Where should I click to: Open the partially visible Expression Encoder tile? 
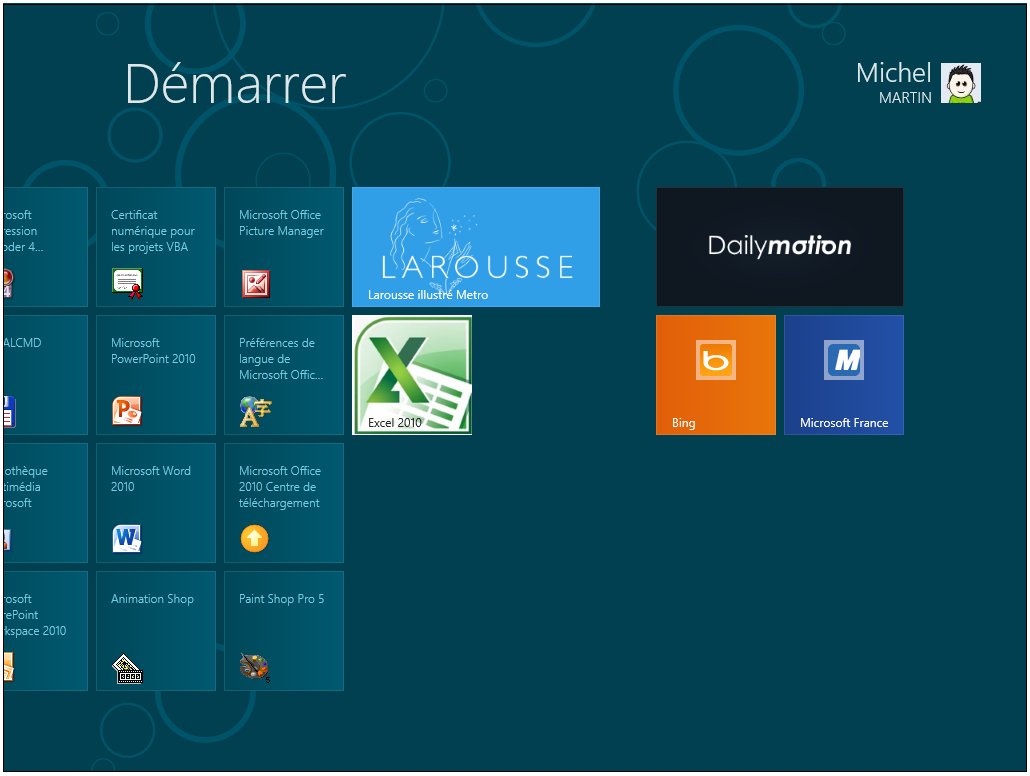click(x=45, y=247)
